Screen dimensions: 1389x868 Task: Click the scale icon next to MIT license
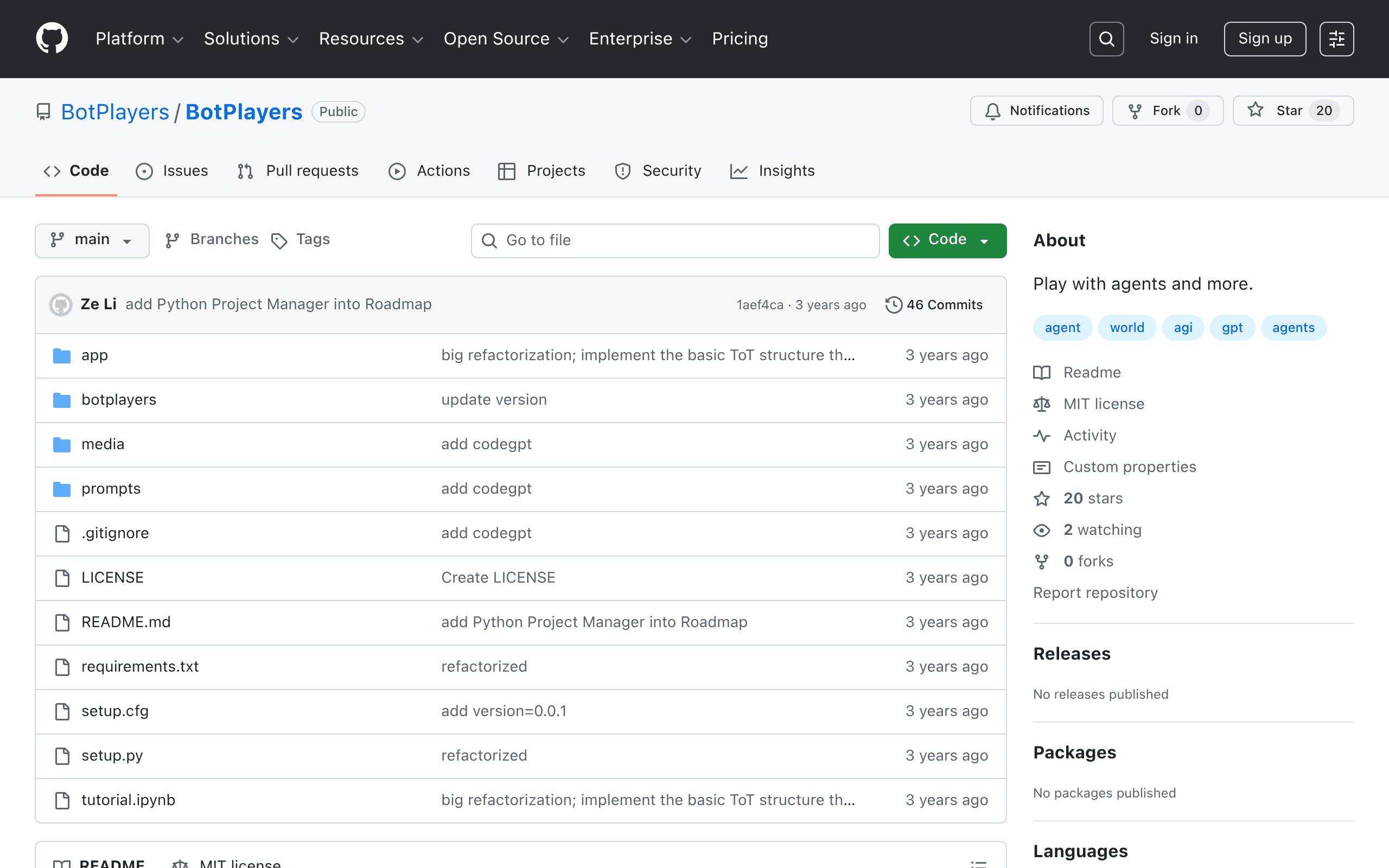point(1042,404)
